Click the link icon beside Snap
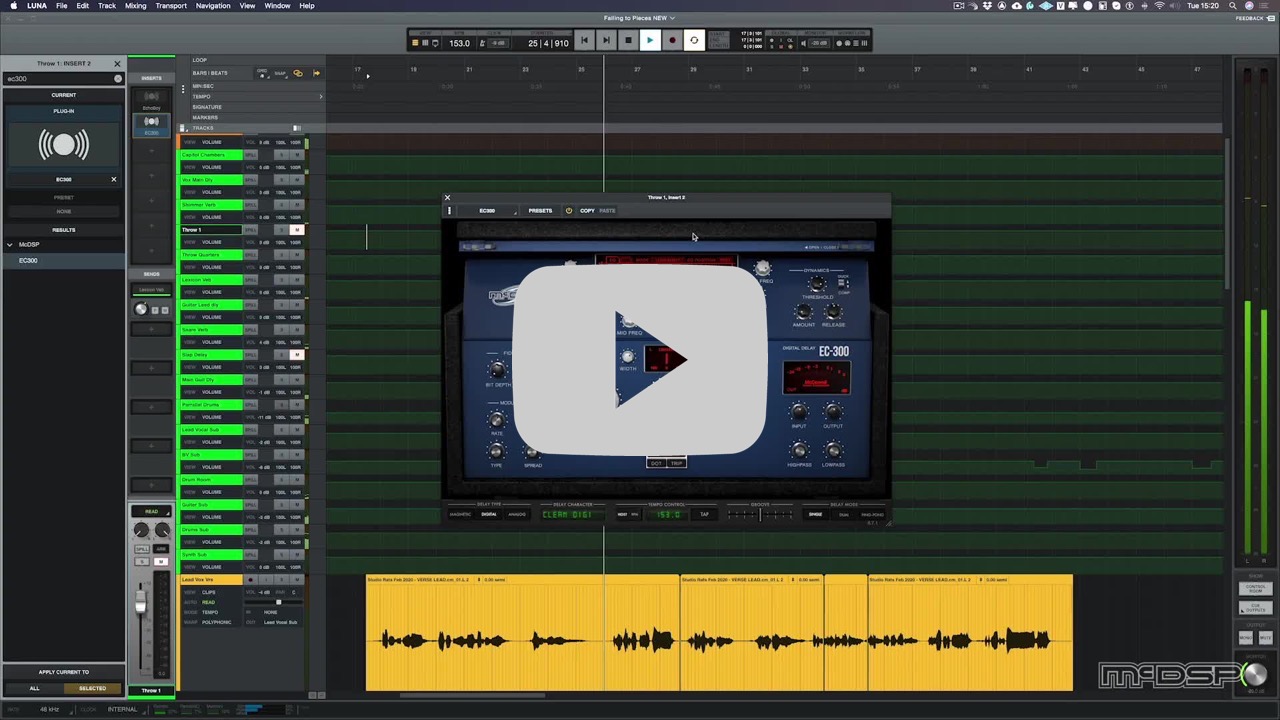 [297, 73]
